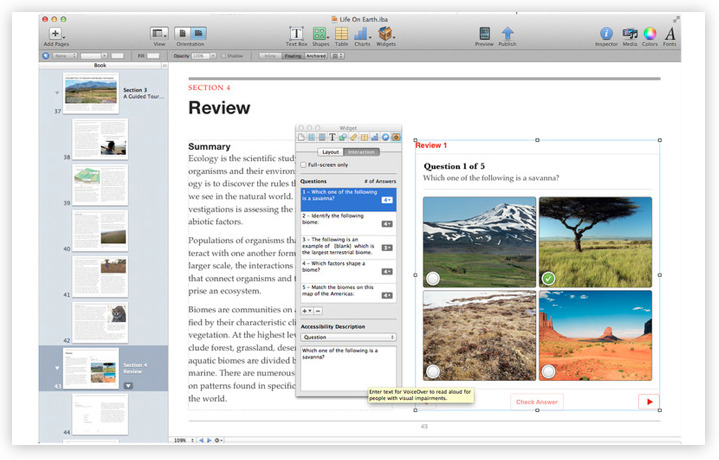Remove question with the minus button
Image resolution: width=719 pixels, height=460 pixels.
(318, 311)
